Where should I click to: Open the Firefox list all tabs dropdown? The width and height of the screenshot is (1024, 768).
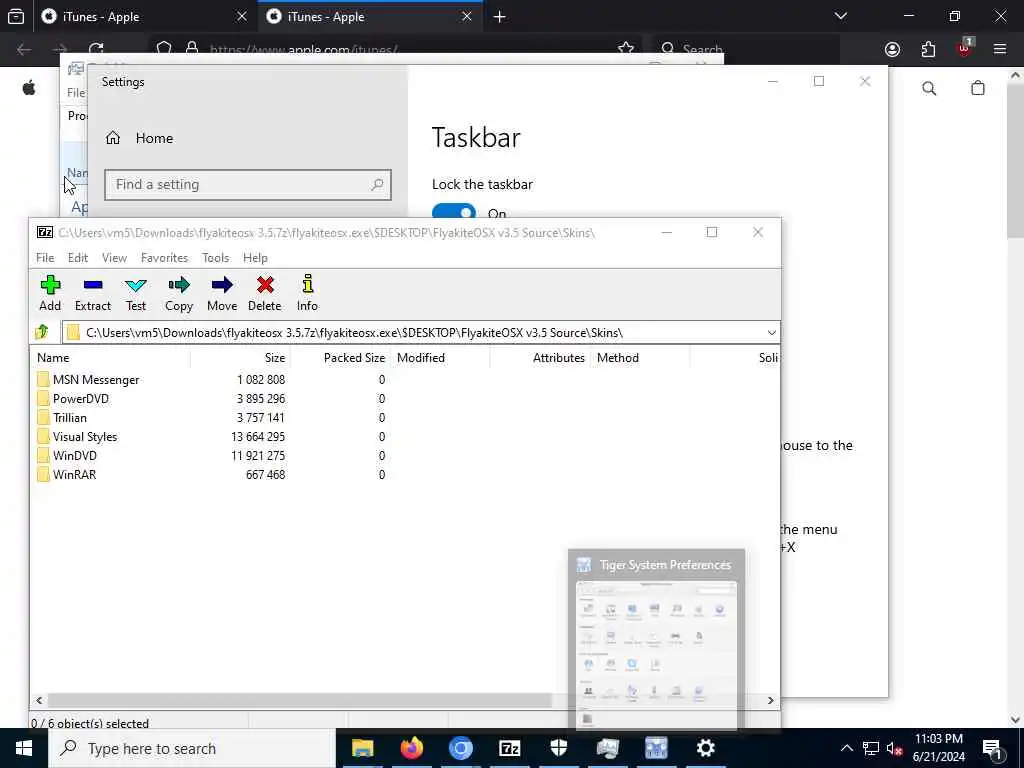(x=840, y=16)
